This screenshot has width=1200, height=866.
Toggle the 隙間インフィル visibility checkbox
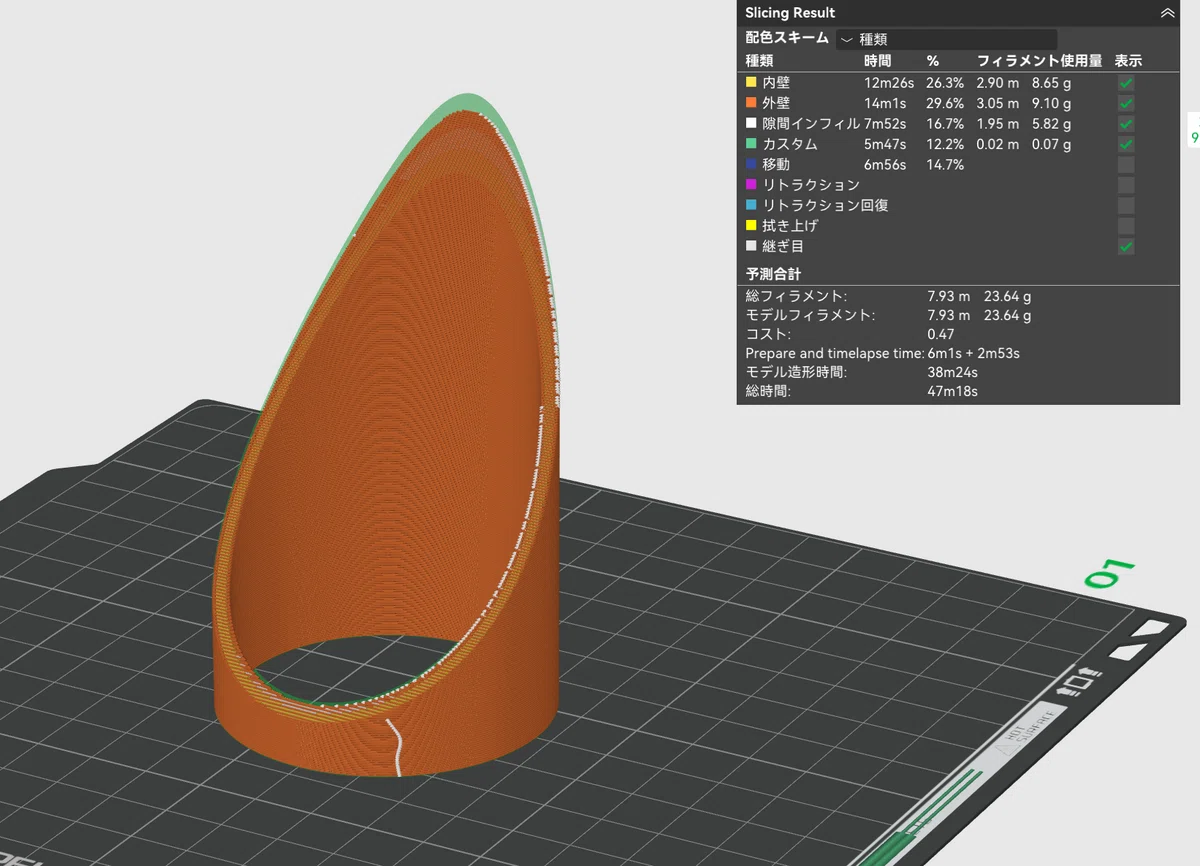[x=1126, y=124]
